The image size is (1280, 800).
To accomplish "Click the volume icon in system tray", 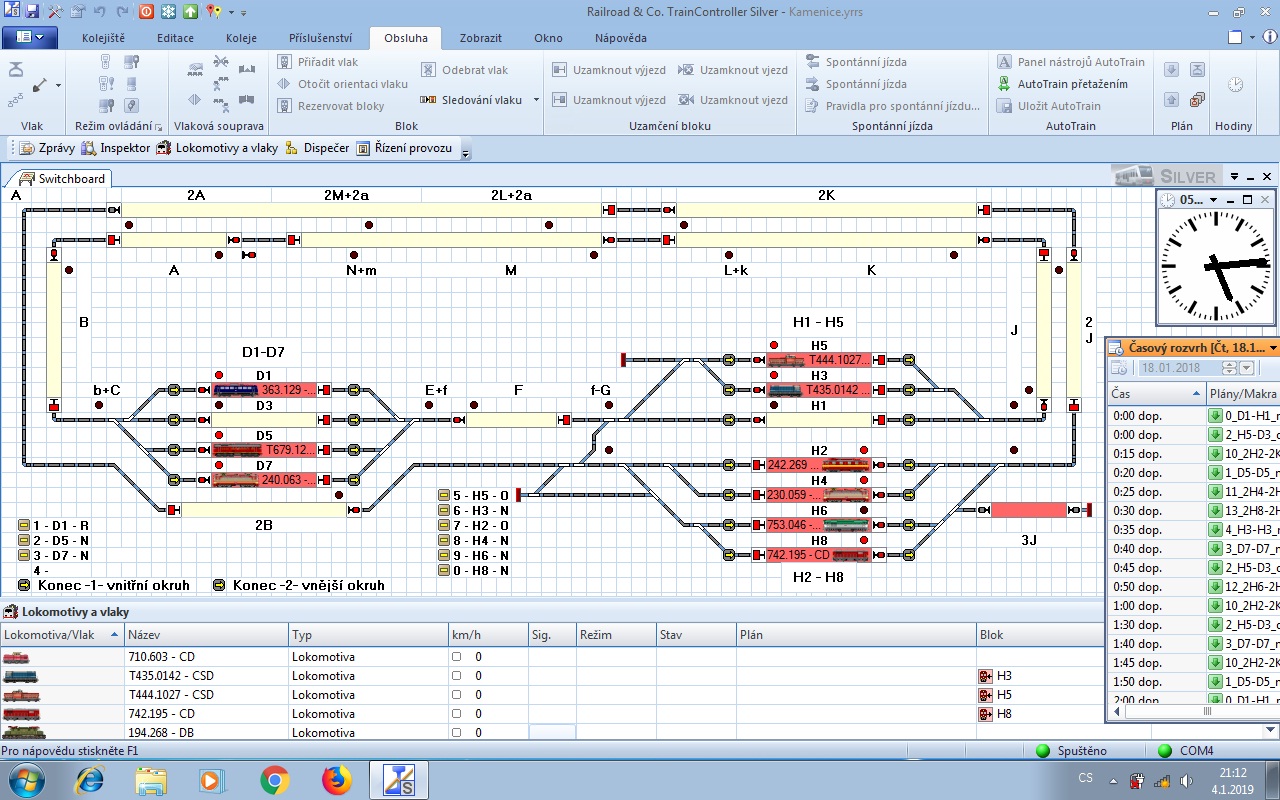I will tap(1186, 780).
